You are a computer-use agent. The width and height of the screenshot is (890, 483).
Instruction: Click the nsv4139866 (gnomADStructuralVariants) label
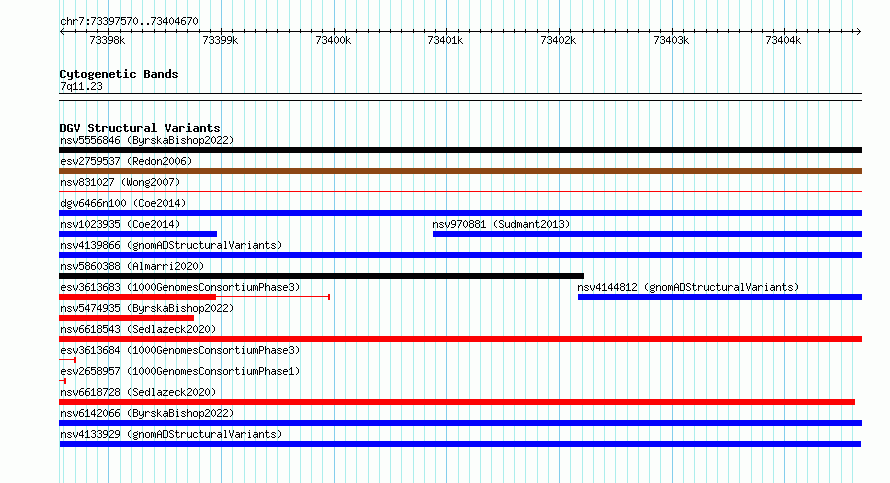(171, 245)
